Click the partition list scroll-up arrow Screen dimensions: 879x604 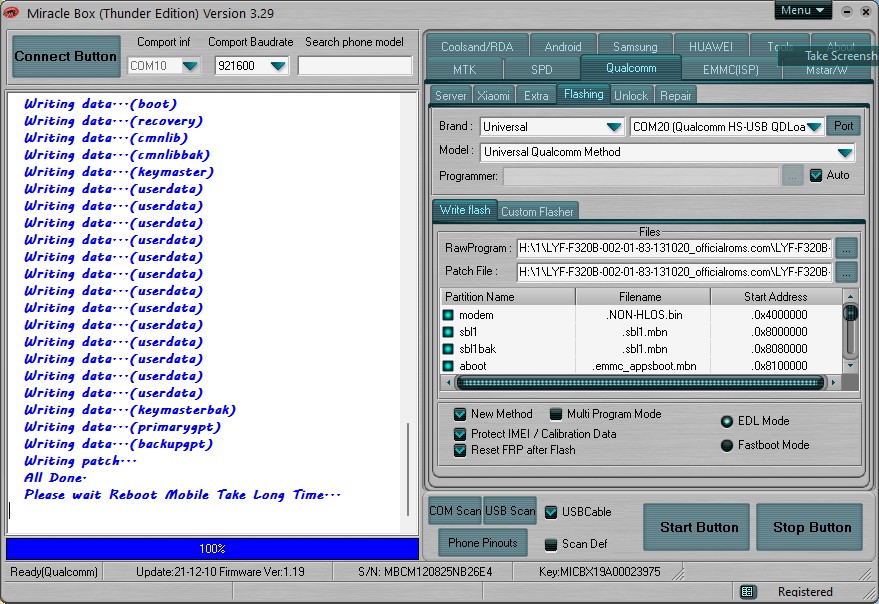pos(850,296)
